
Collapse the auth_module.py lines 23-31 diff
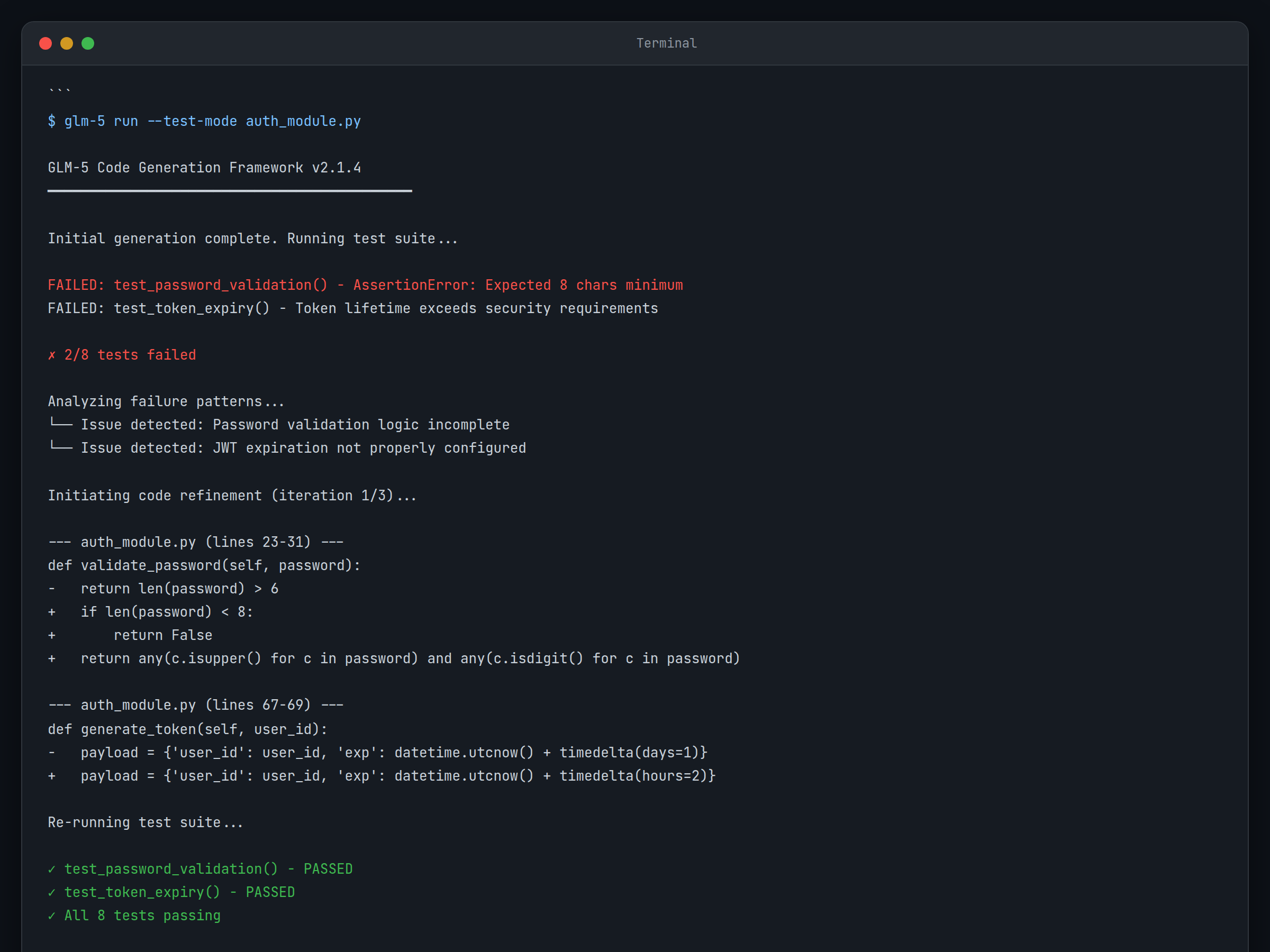[195, 542]
